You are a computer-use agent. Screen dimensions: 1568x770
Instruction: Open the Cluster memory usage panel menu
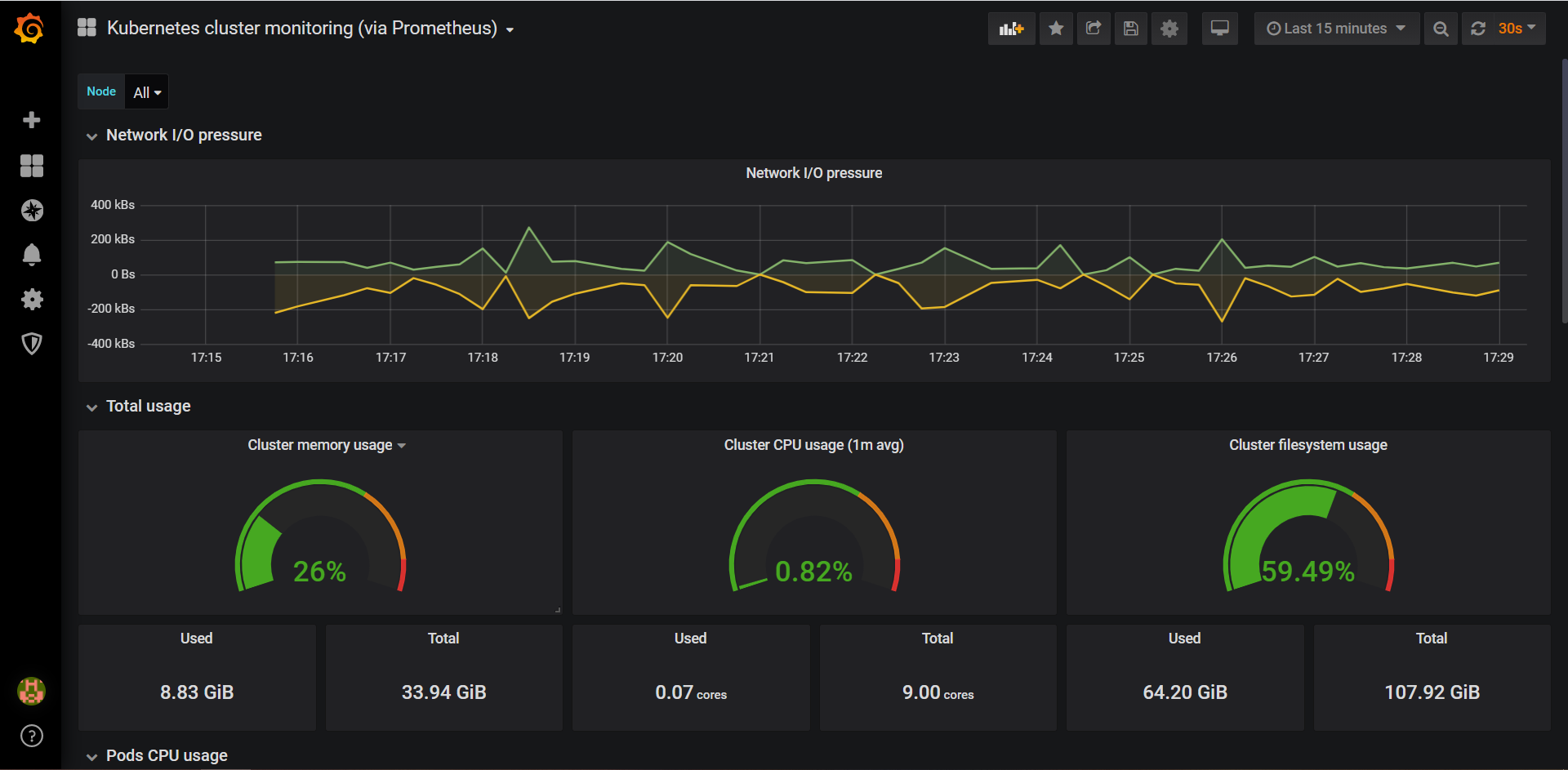[x=327, y=445]
